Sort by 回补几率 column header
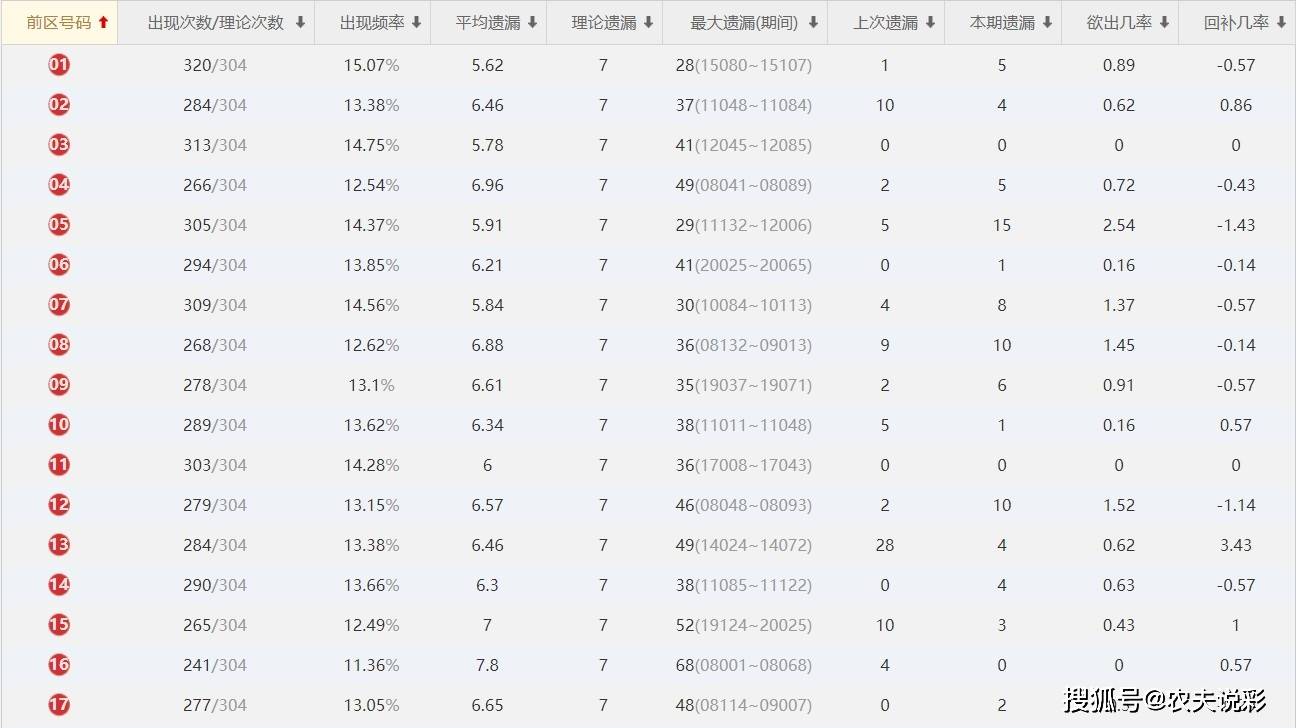This screenshot has height=728, width=1296. pos(1236,22)
